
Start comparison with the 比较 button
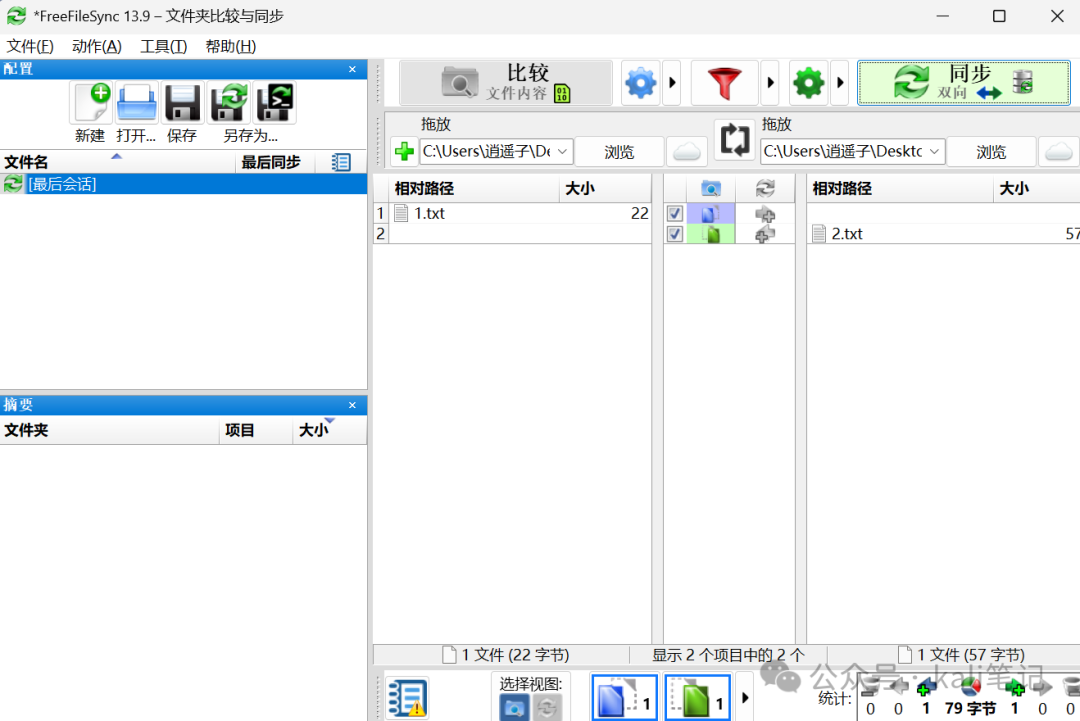click(x=506, y=83)
